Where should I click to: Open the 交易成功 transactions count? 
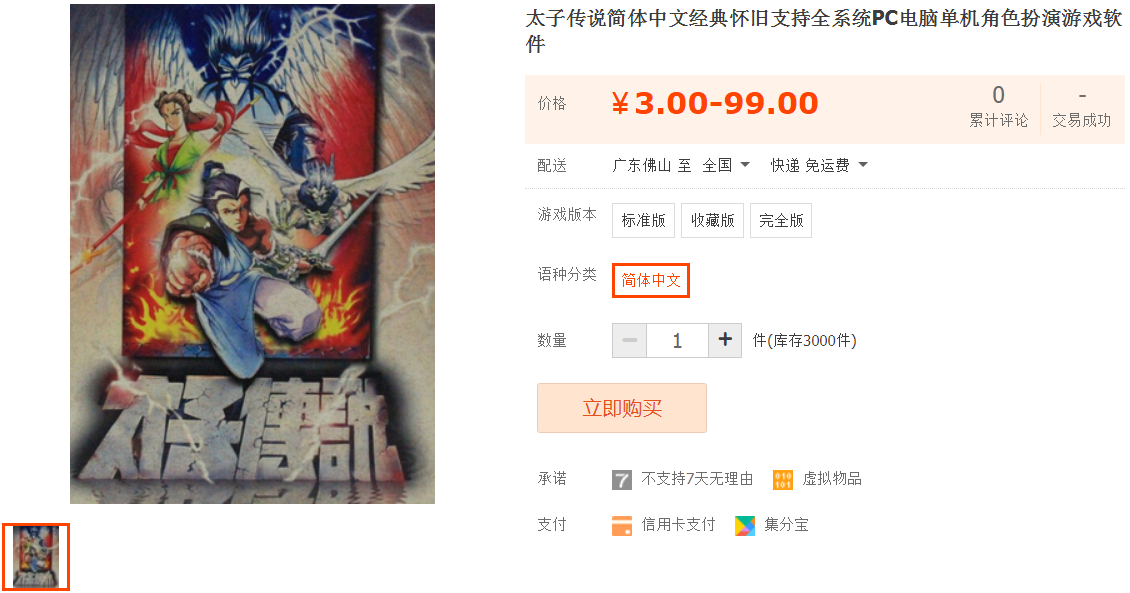(x=1081, y=108)
